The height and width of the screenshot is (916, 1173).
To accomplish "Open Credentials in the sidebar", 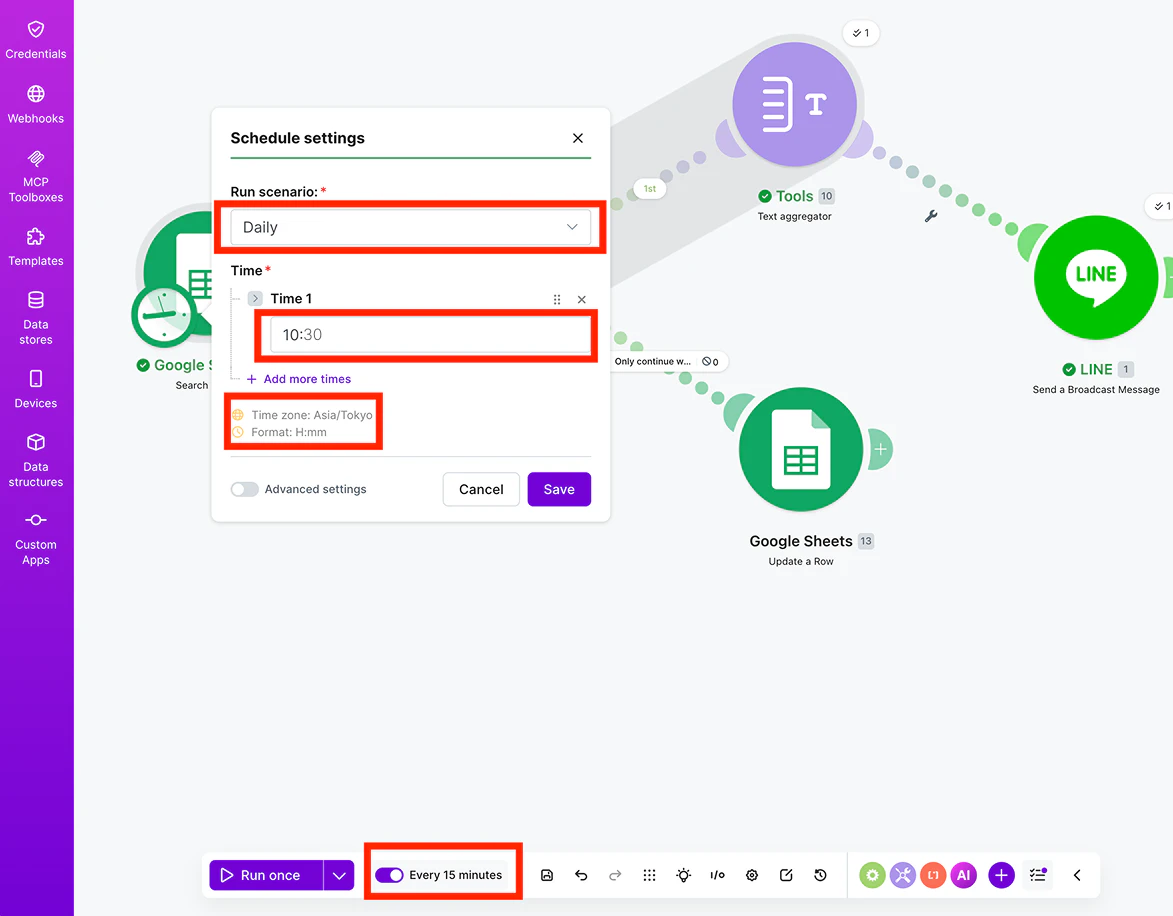I will coord(36,40).
